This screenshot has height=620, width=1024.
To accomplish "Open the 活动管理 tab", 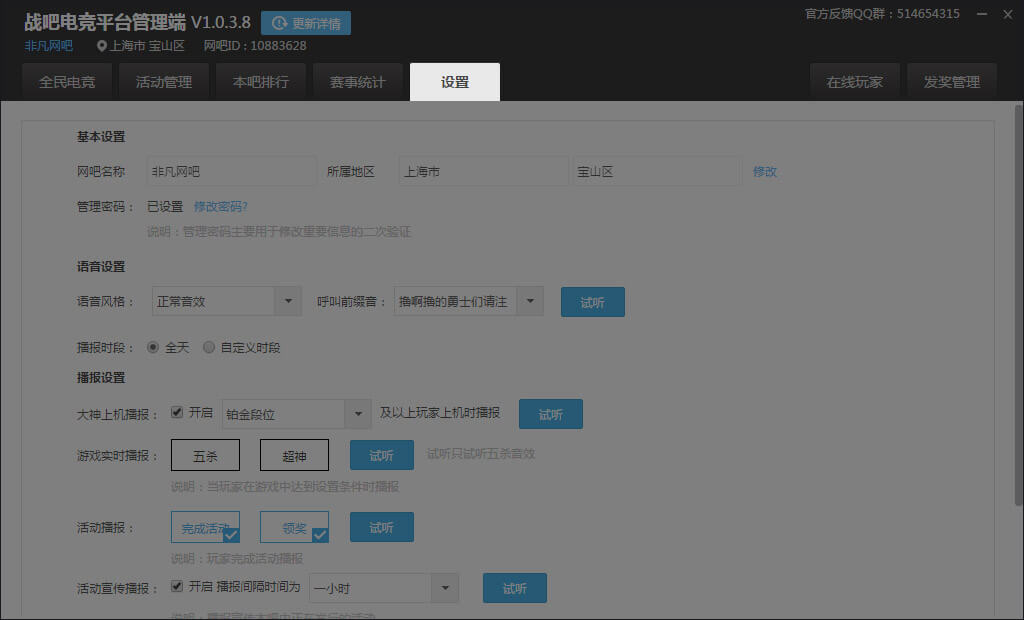I will point(164,82).
